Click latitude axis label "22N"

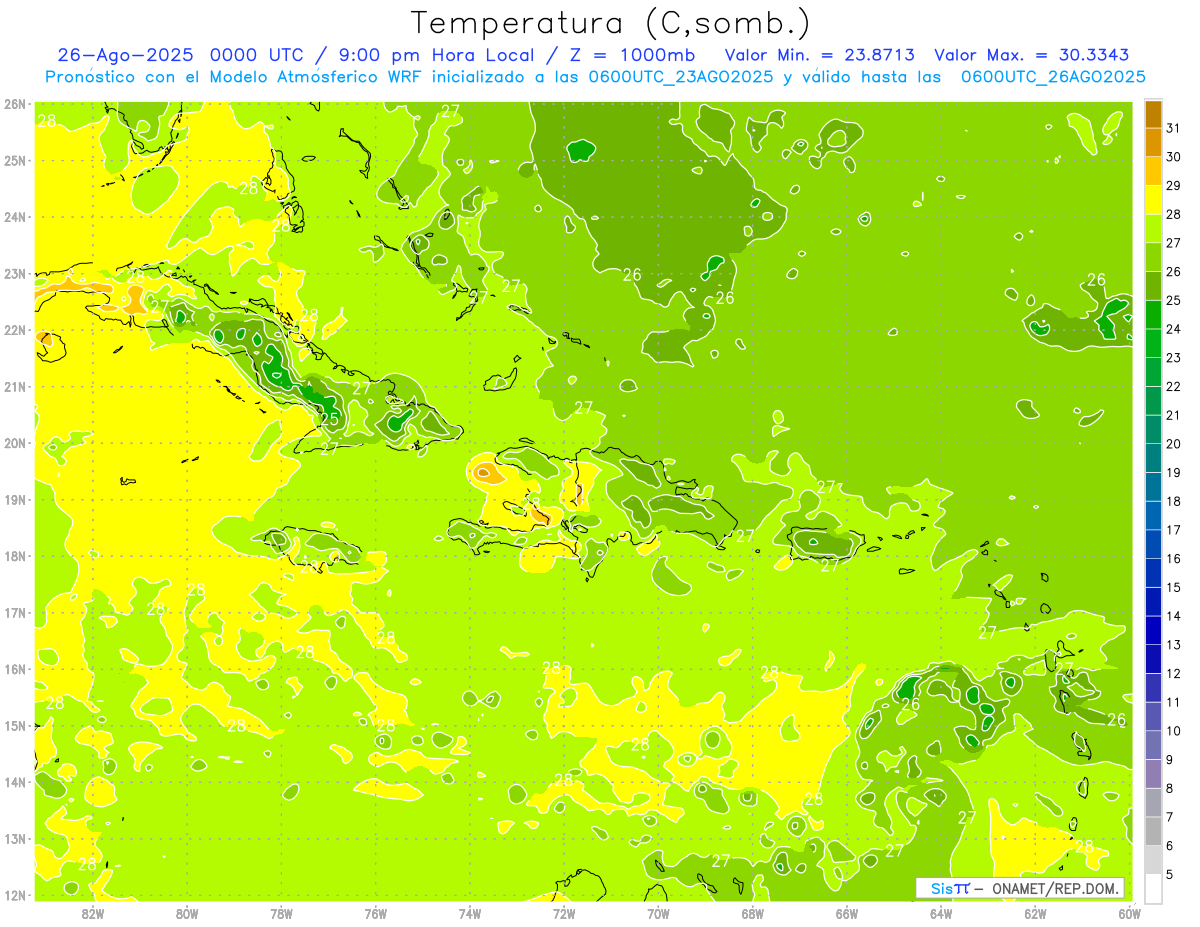15,330
